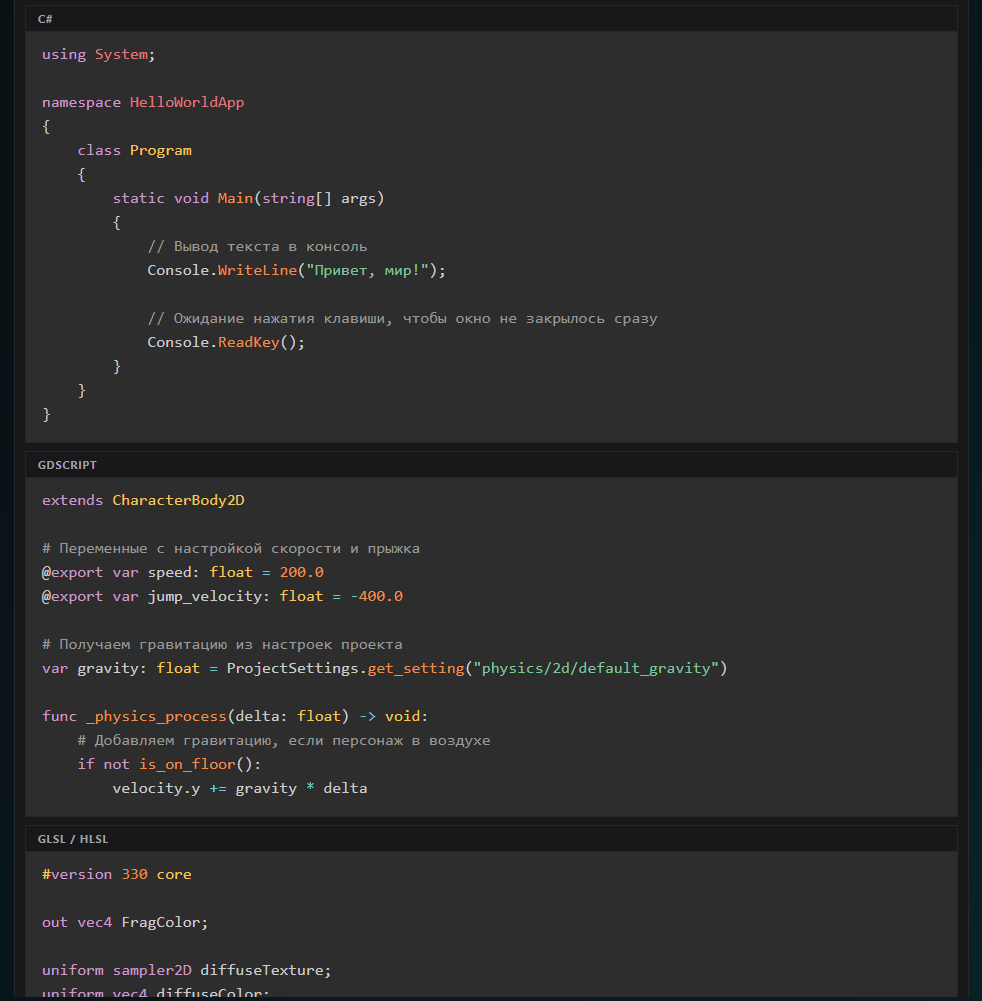Screen dimensions: 982x1001
Task: Select the "namespace HelloWorldApp" line
Action: point(143,102)
